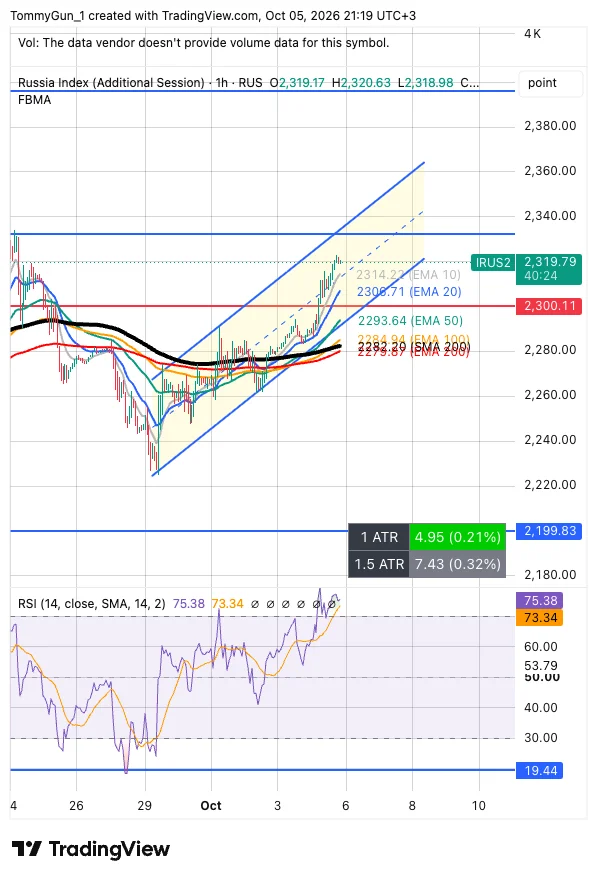Click the 2293.64 (EMA 50) label
597x879 pixels.
pyautogui.click(x=410, y=321)
